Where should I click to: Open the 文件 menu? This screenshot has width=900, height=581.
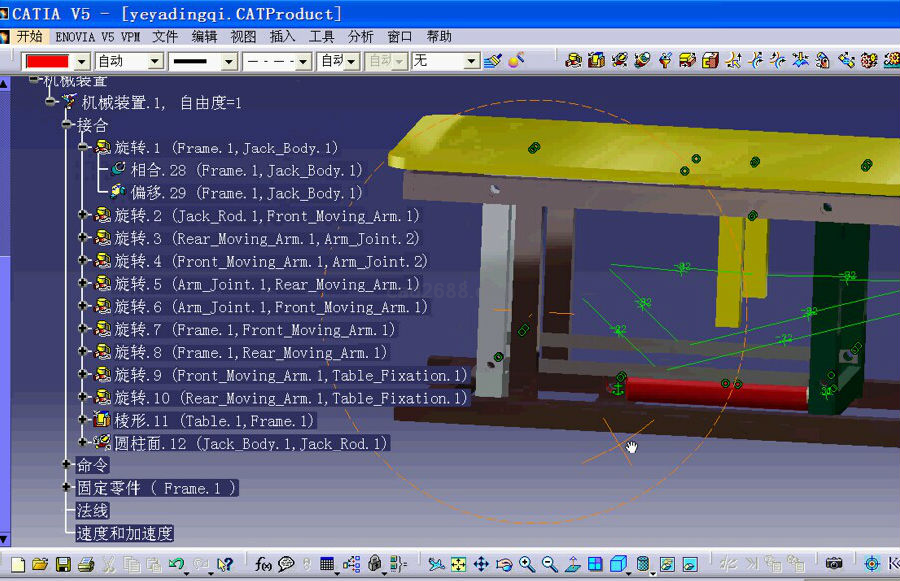pyautogui.click(x=165, y=37)
